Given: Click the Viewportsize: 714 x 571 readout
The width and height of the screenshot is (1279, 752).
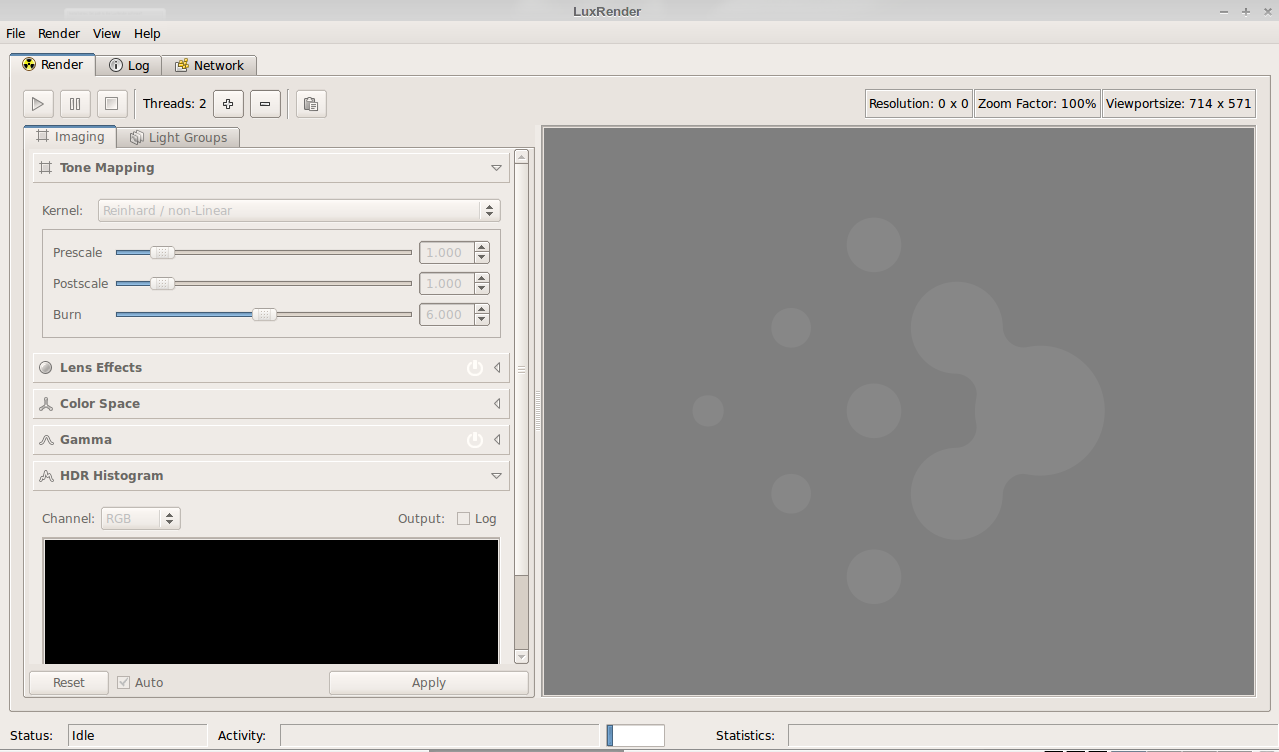Looking at the screenshot, I should click(x=1179, y=104).
